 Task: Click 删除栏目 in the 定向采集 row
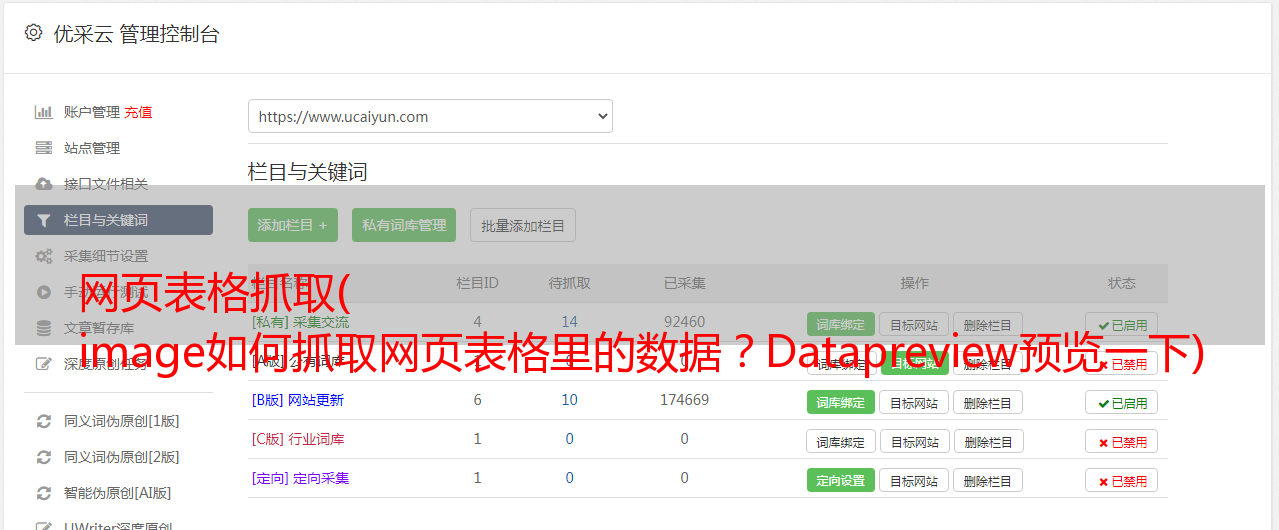point(988,480)
